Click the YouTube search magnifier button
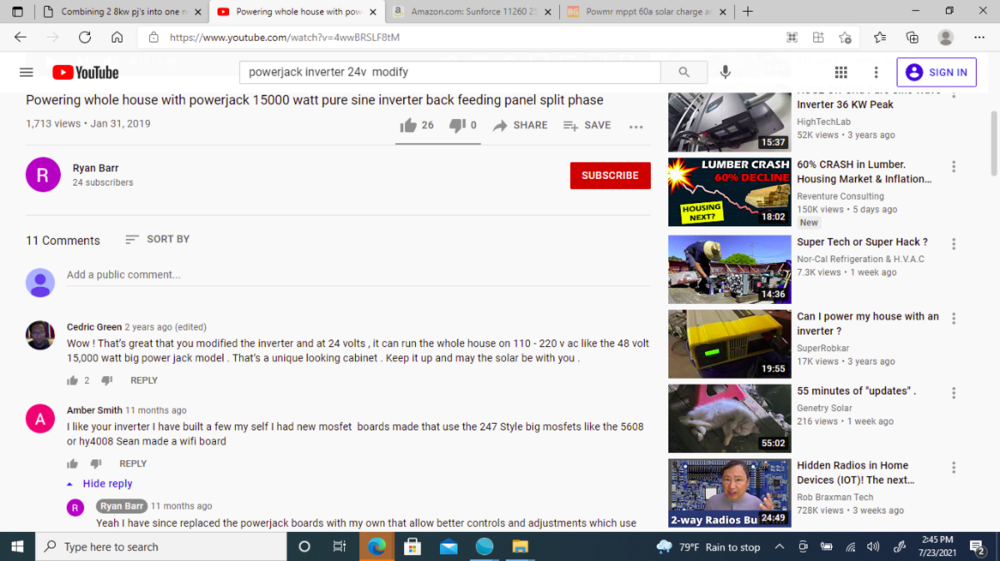The height and width of the screenshot is (561, 1000). (684, 72)
